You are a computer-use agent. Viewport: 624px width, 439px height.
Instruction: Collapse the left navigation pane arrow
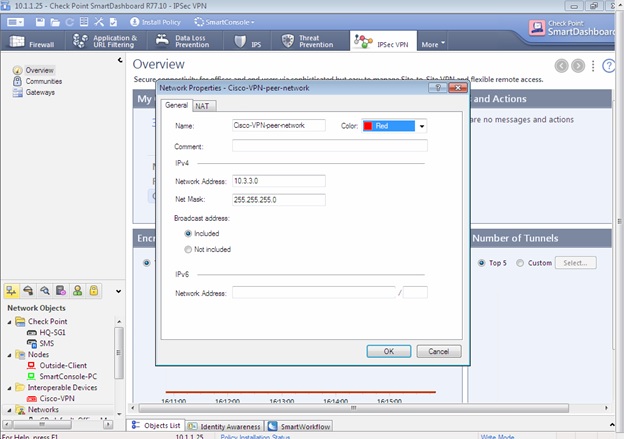[120, 60]
